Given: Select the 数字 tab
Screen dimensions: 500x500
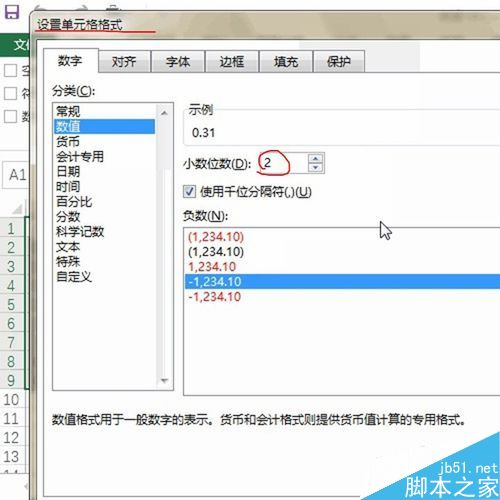Looking at the screenshot, I should (x=70, y=61).
